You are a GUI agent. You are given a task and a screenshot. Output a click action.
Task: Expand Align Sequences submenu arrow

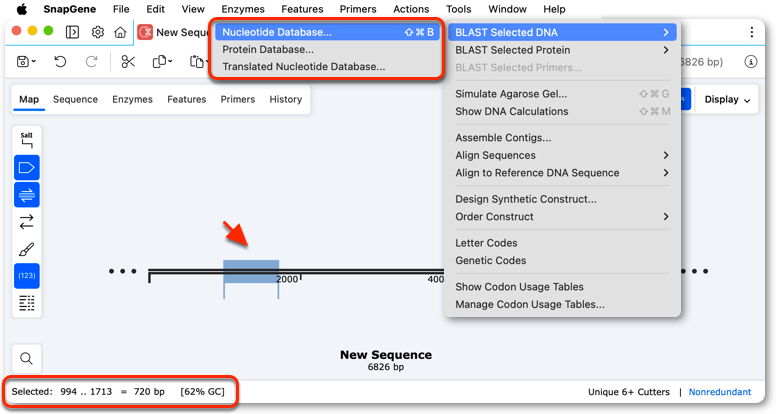click(666, 155)
